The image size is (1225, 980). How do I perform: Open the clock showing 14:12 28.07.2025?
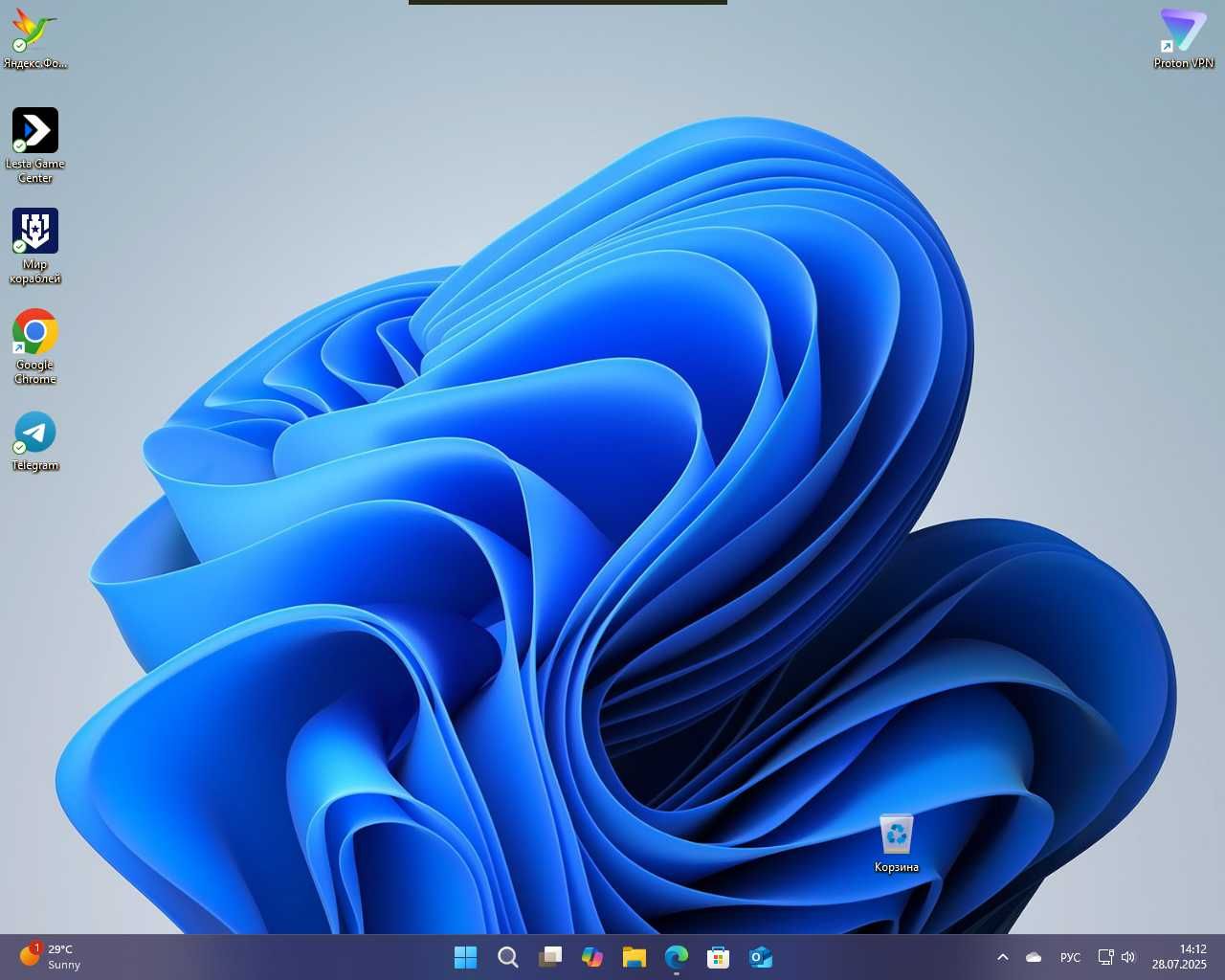1179,957
